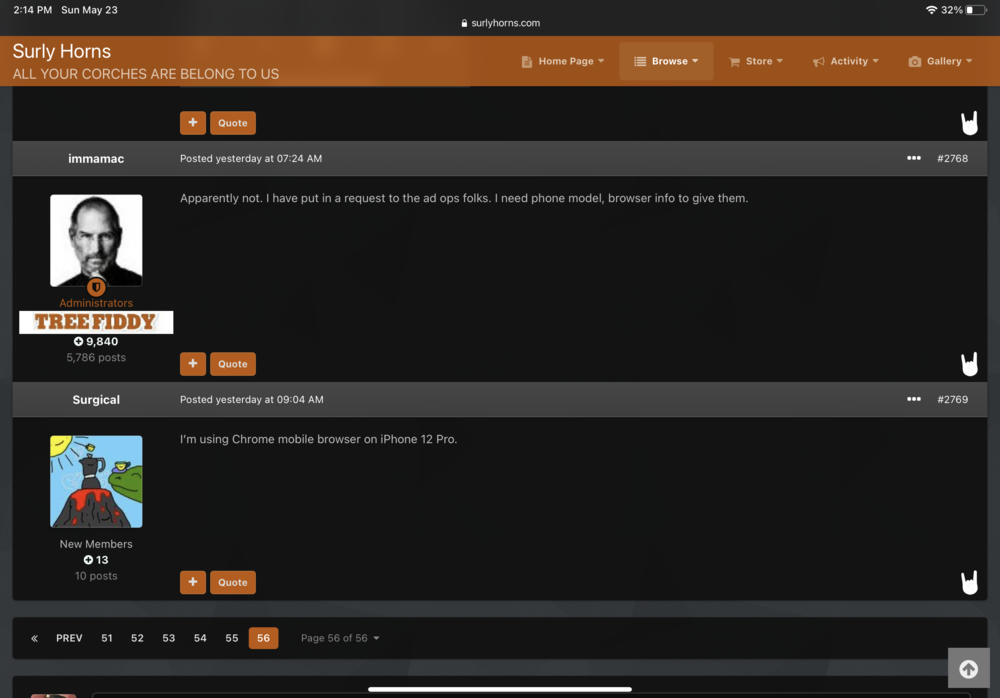Image resolution: width=1000 pixels, height=698 pixels.
Task: Toggle multiquote plus on immamac's post
Action: [x=192, y=364]
